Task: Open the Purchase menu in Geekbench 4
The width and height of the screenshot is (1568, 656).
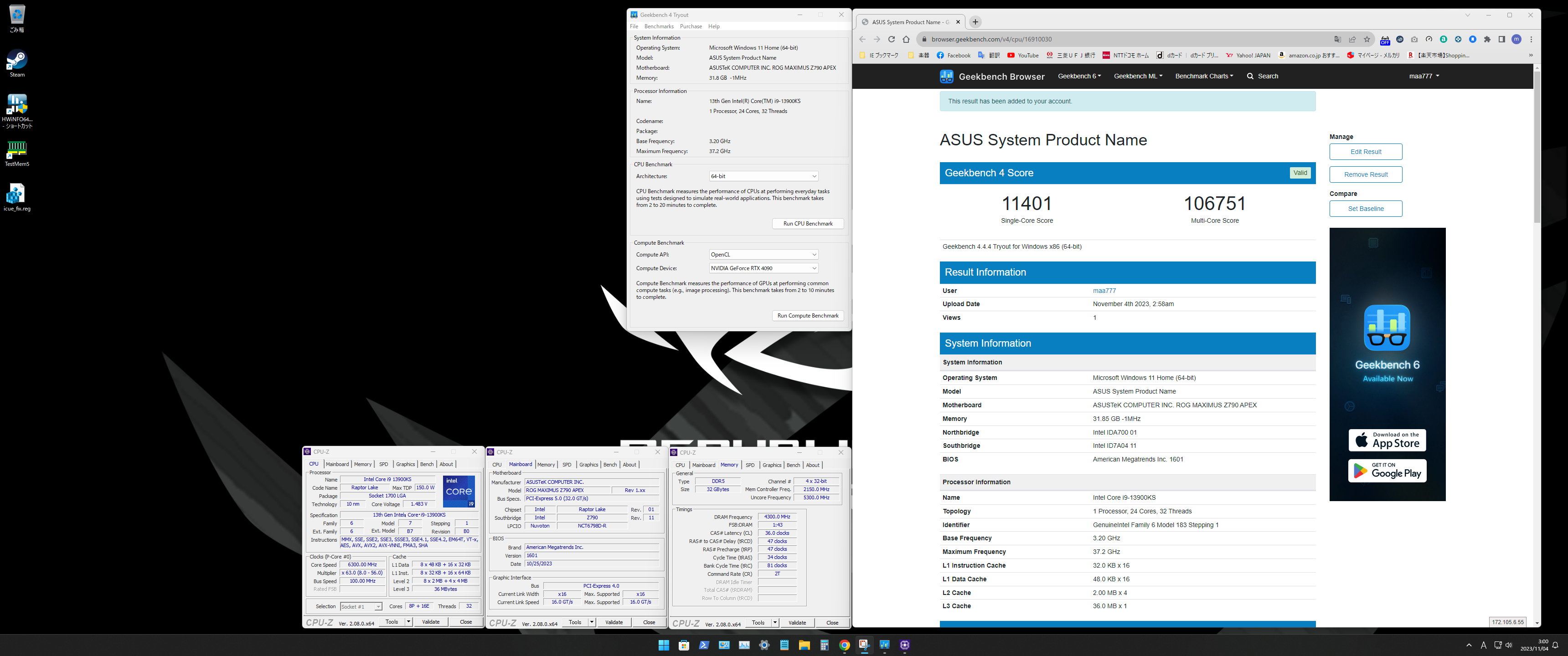Action: pyautogui.click(x=691, y=26)
